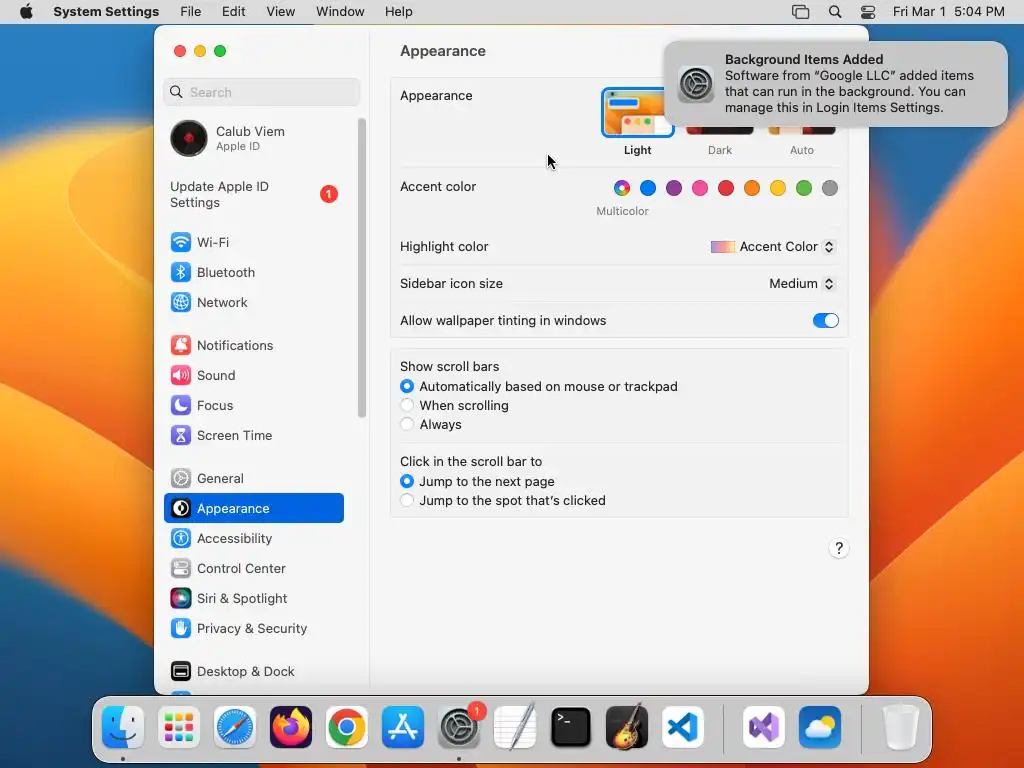Open Control Center settings

[x=253, y=569]
